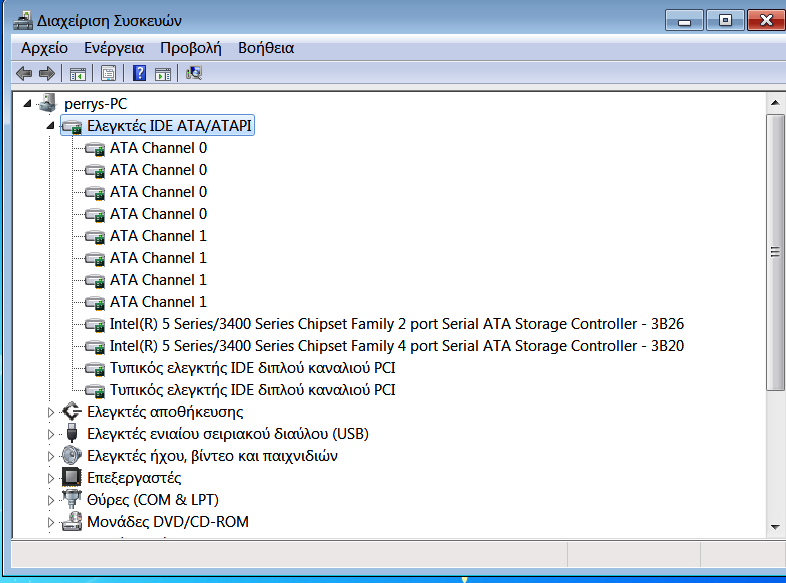Select the Ελεγκτές IDE ATA/ATAPI label
Viewport: 786px width, 583px height.
click(169, 125)
